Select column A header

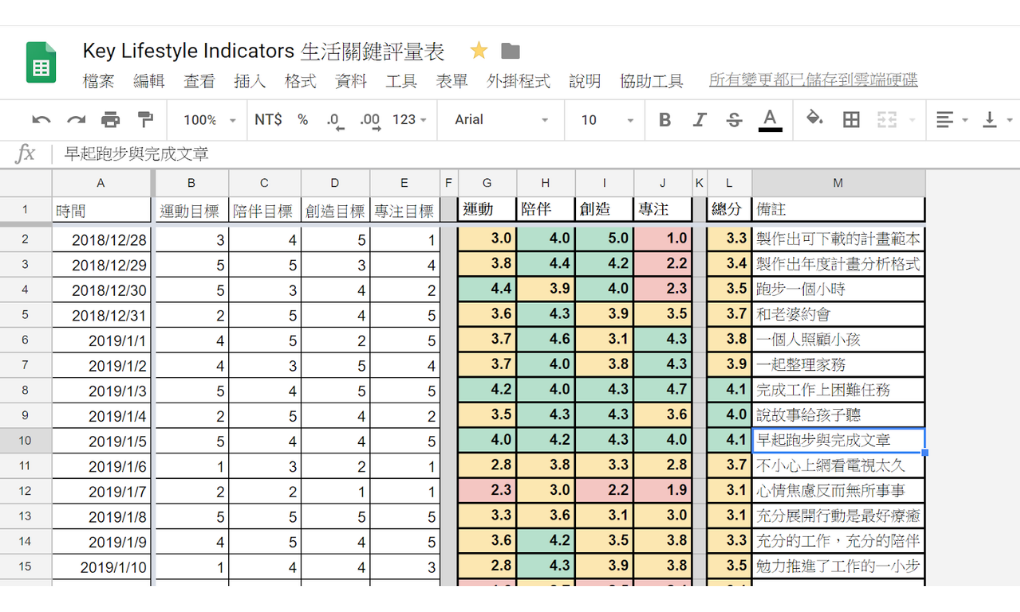101,183
